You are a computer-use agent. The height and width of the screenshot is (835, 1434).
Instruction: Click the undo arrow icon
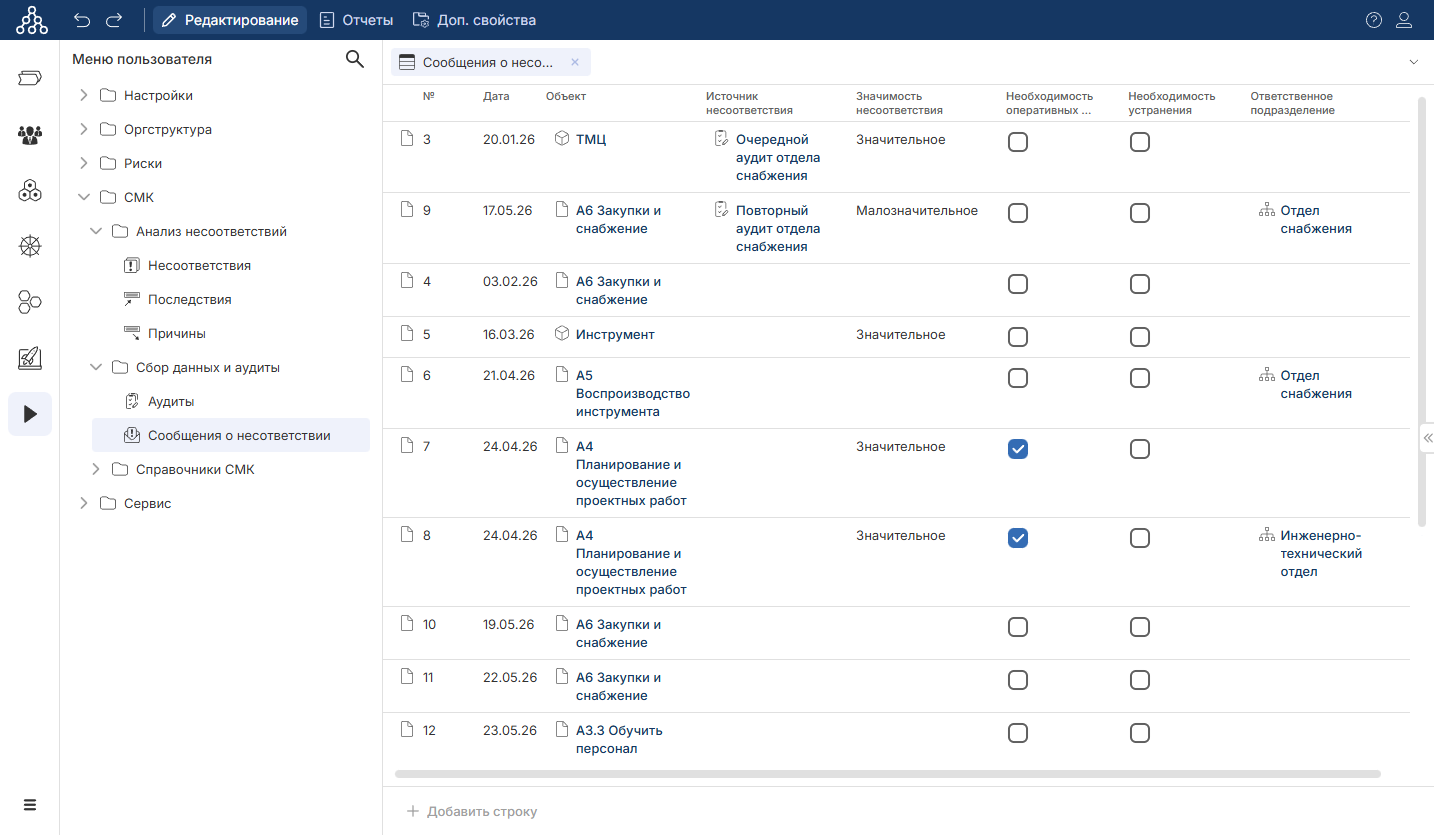click(82, 20)
